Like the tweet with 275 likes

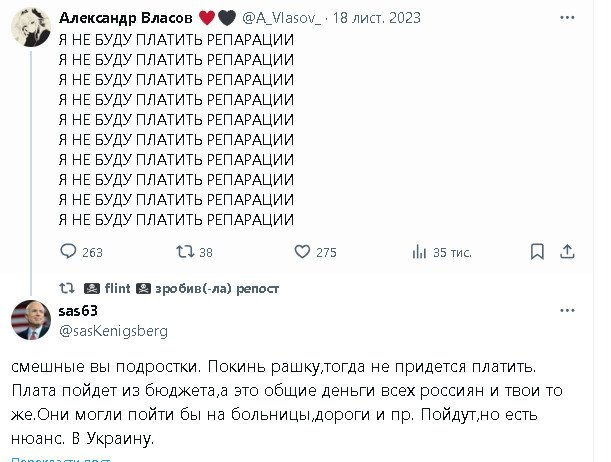click(300, 253)
